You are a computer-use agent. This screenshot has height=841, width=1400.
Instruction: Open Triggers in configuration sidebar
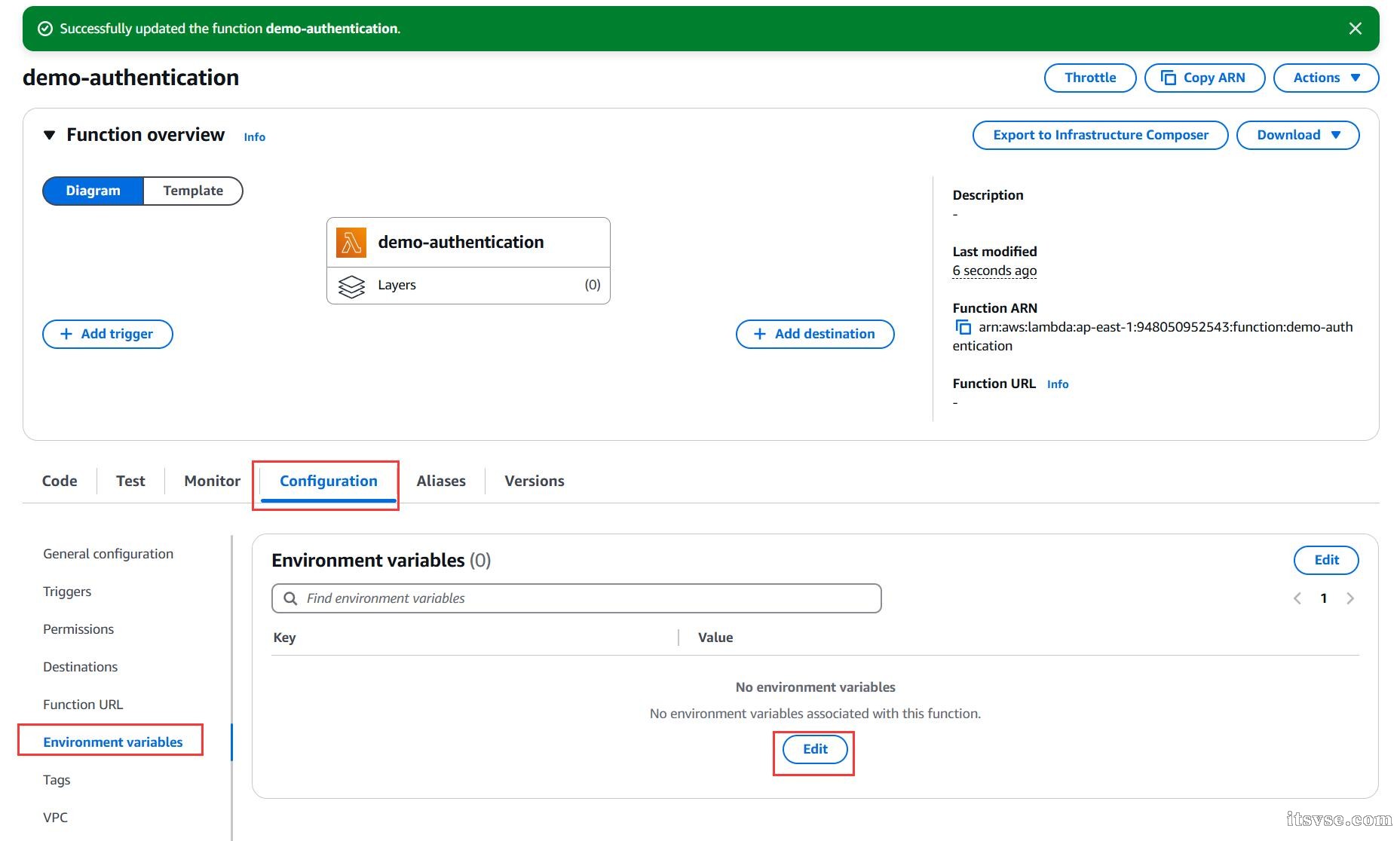pos(67,592)
